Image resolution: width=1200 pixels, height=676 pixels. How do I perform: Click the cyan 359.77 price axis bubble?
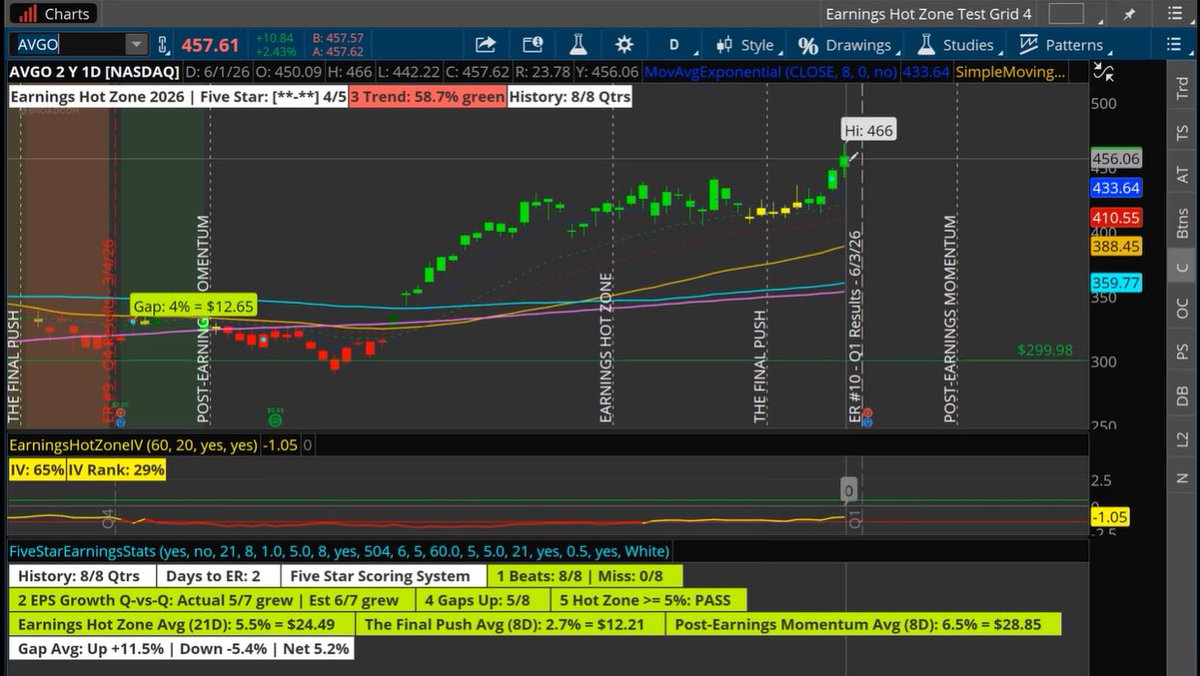(x=1117, y=283)
